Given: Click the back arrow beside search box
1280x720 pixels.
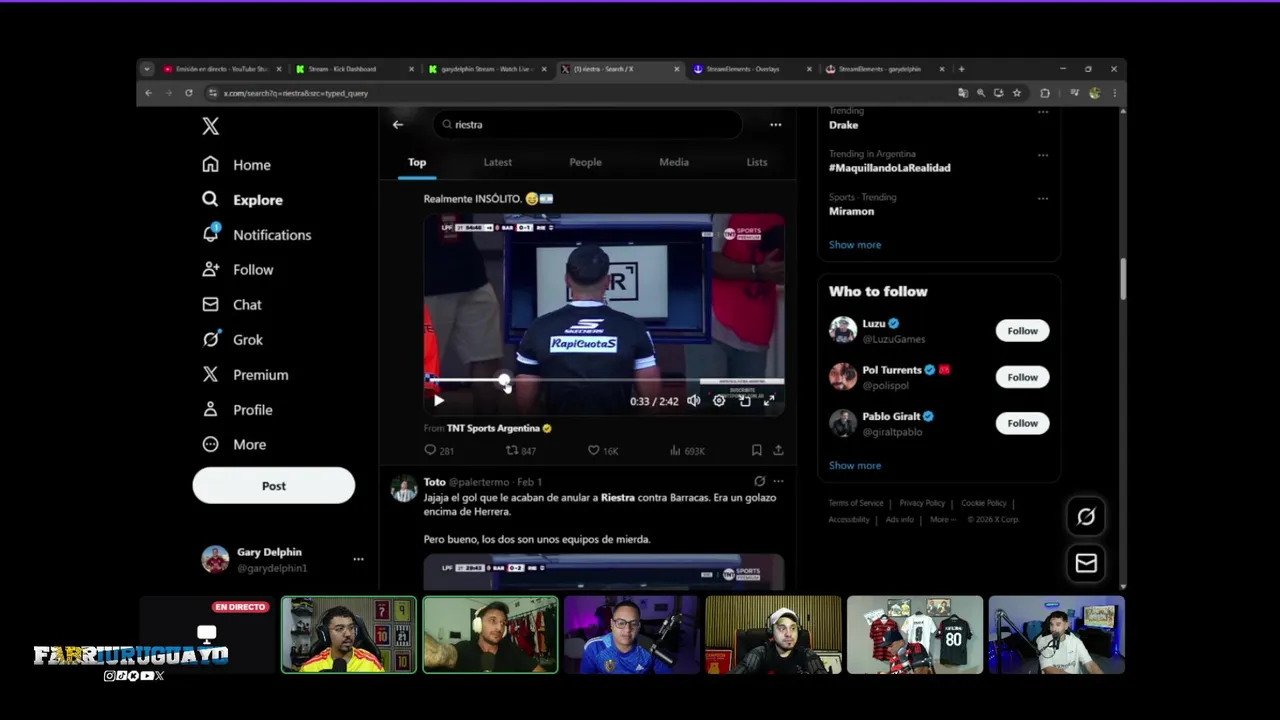Looking at the screenshot, I should click(x=398, y=125).
